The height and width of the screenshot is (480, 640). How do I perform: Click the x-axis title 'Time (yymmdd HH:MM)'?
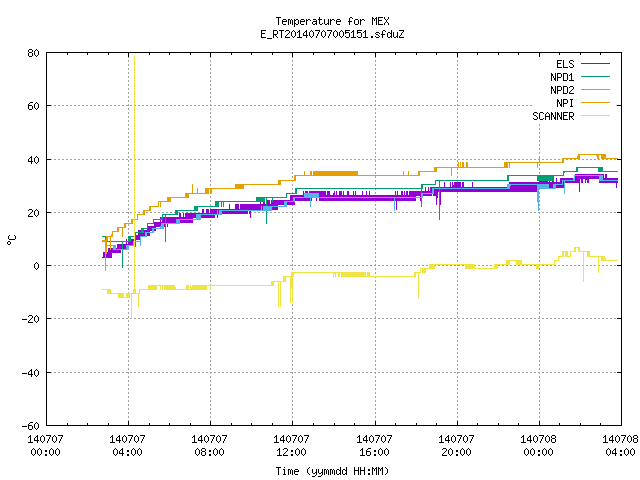click(332, 471)
